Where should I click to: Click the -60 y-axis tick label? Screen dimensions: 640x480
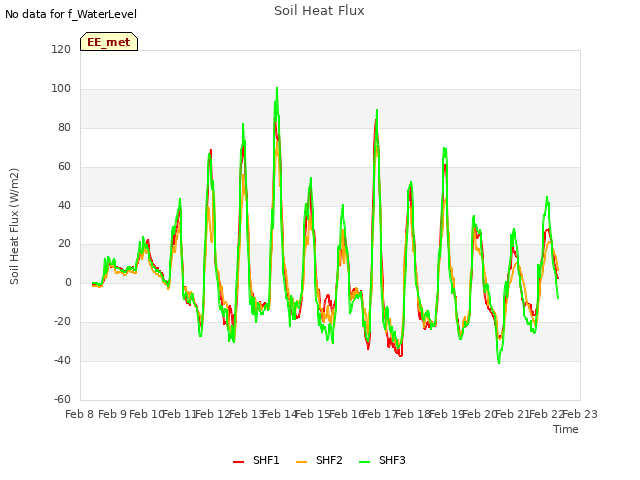click(62, 399)
